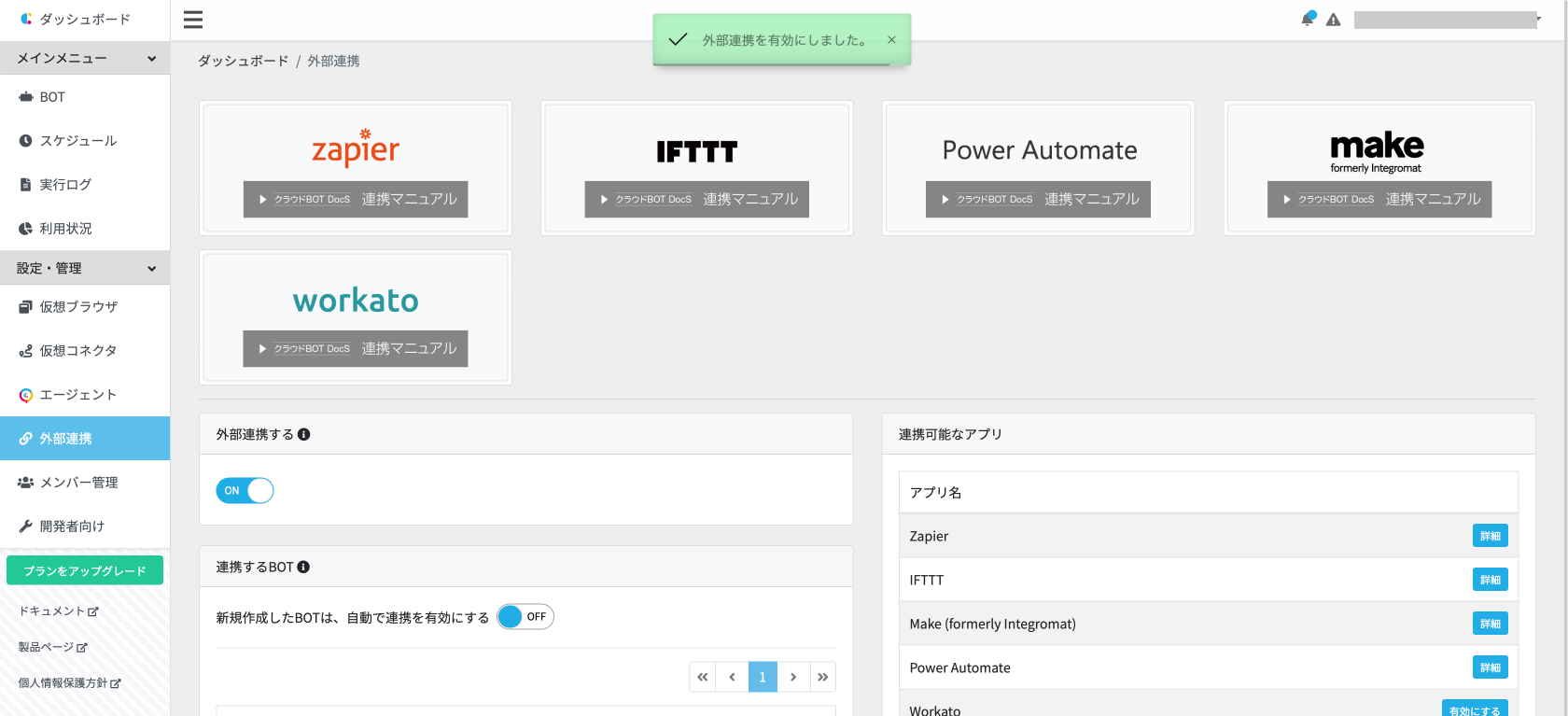
Task: Enable auto-link for newly created BOTs toggle
Action: [x=525, y=616]
